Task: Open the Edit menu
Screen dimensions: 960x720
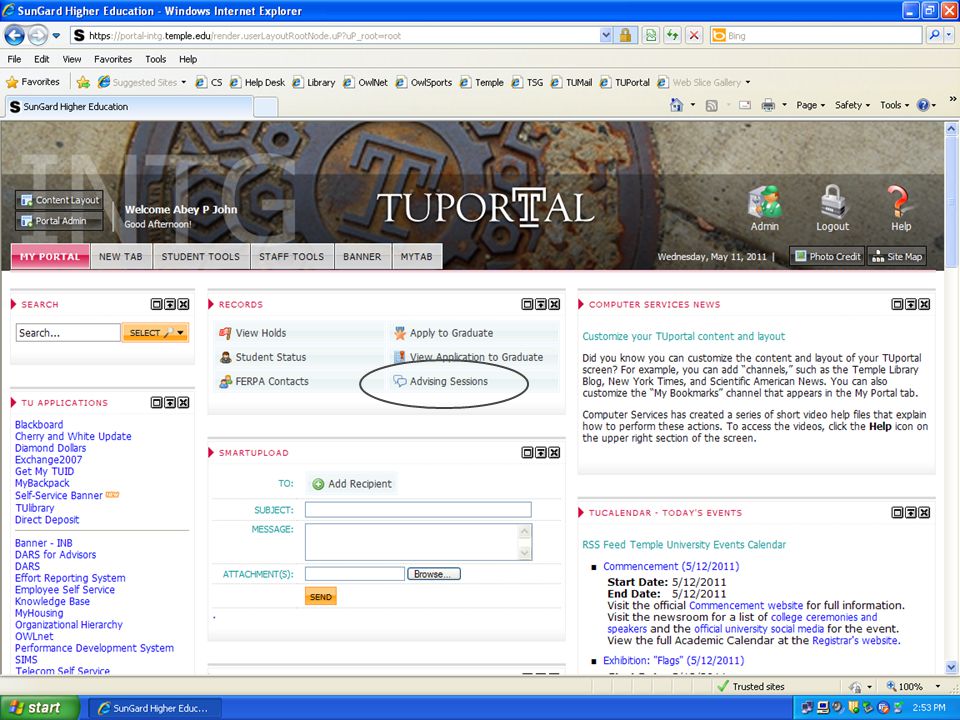Action: click(x=42, y=59)
